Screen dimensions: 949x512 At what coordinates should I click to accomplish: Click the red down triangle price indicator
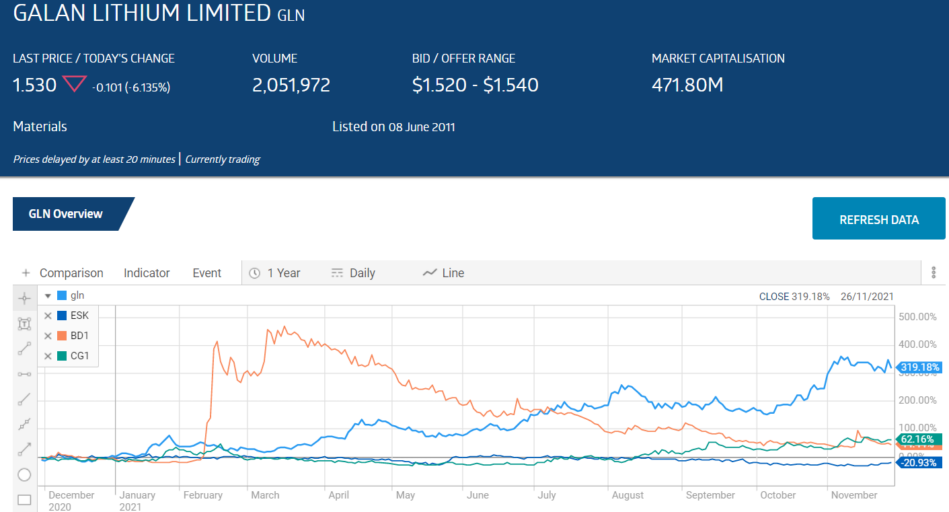74,84
